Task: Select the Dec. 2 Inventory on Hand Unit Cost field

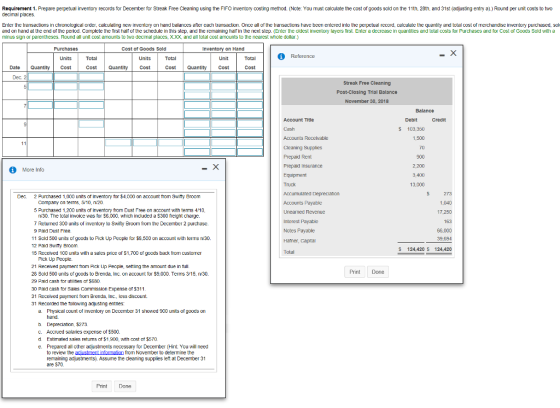Action: point(223,77)
